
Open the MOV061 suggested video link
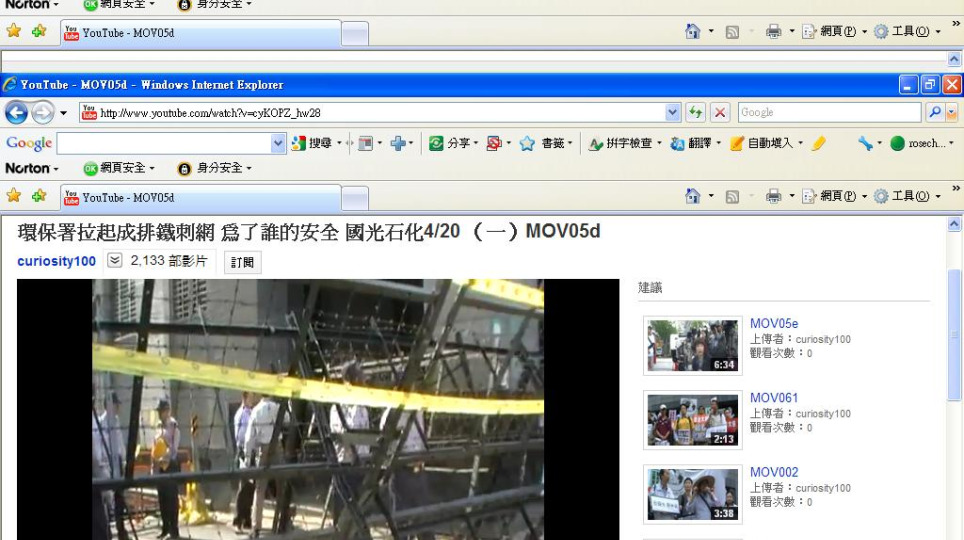point(773,398)
